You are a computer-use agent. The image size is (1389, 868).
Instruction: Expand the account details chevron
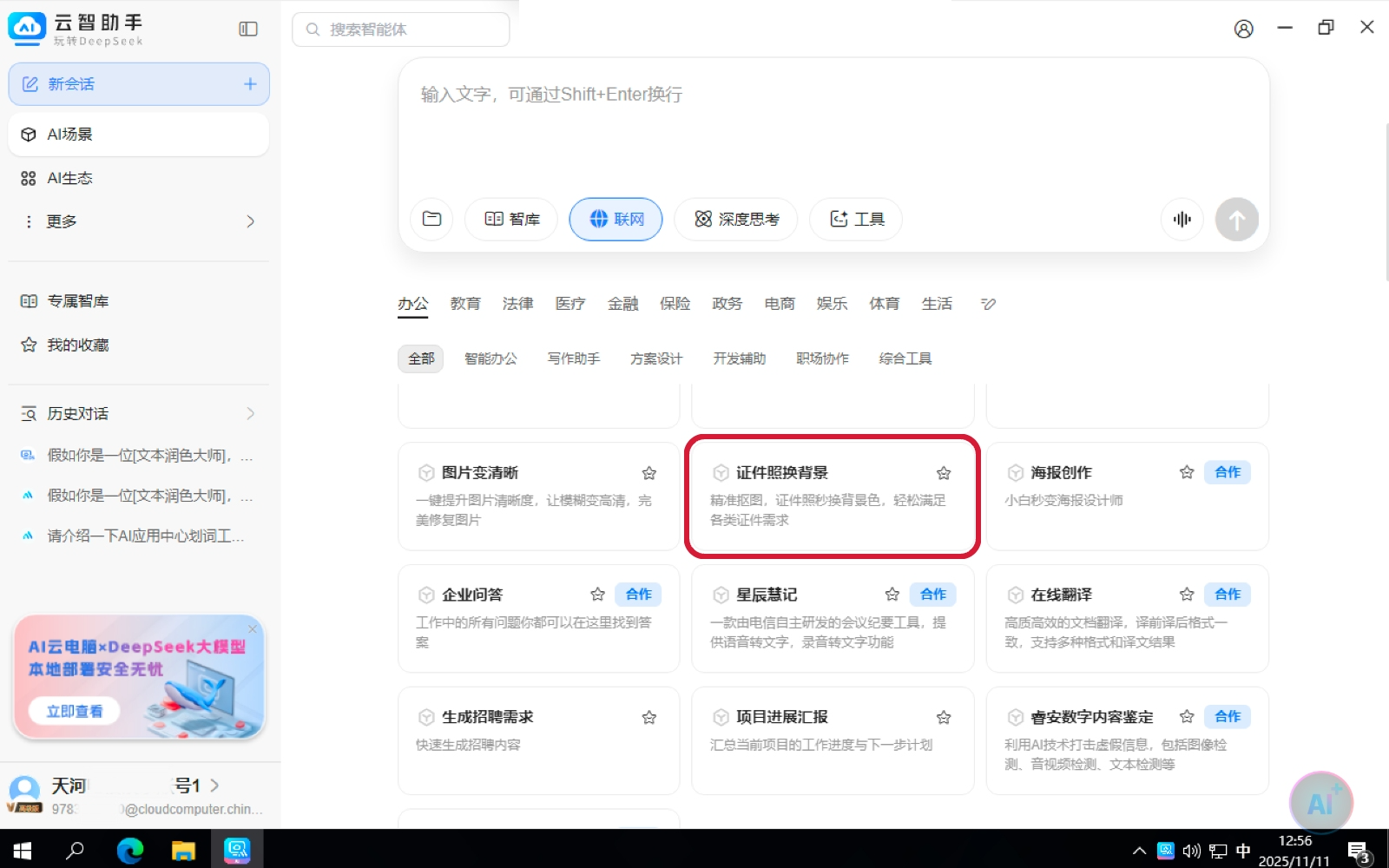(214, 786)
